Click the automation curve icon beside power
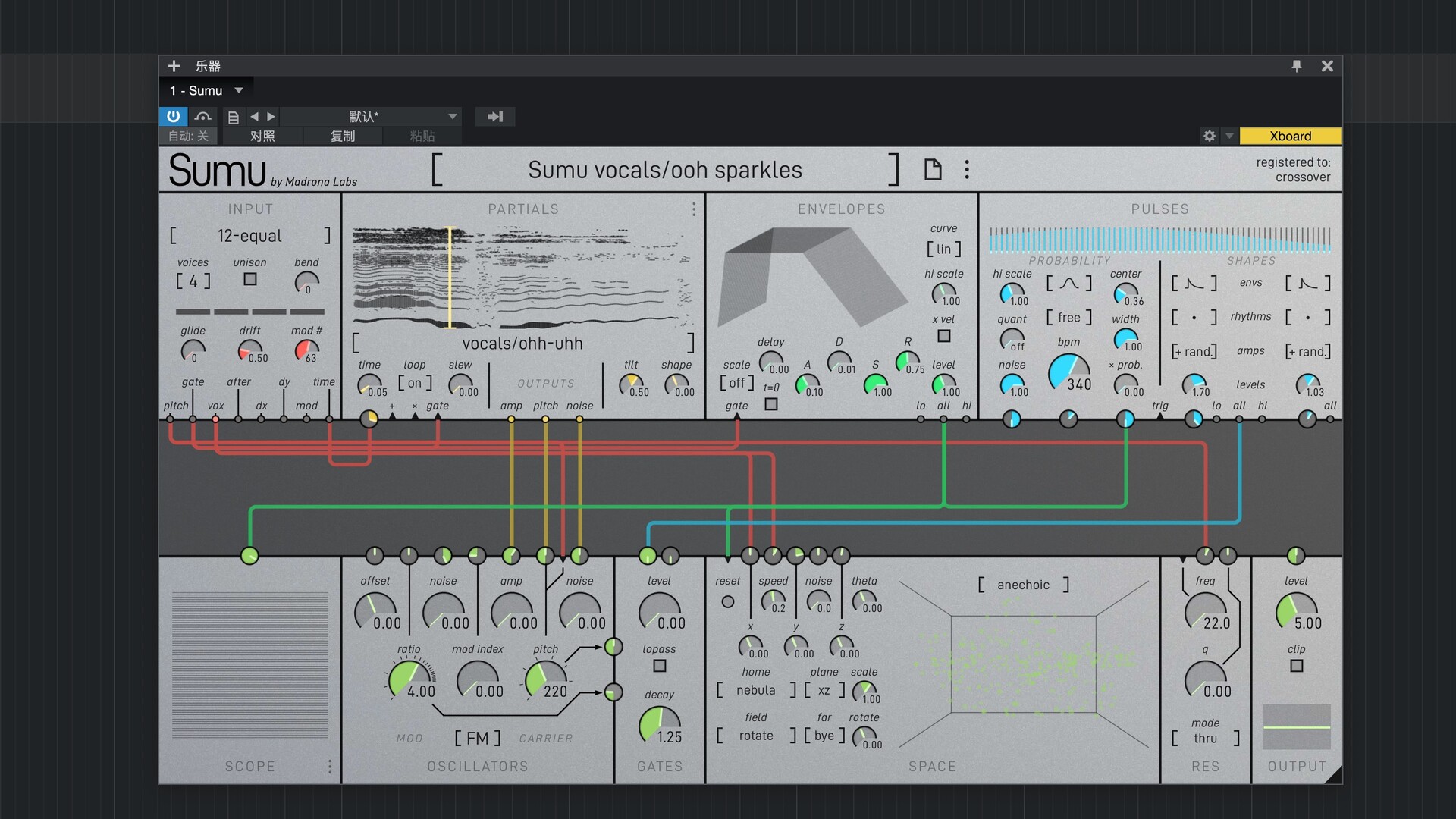The height and width of the screenshot is (819, 1456). (x=202, y=116)
